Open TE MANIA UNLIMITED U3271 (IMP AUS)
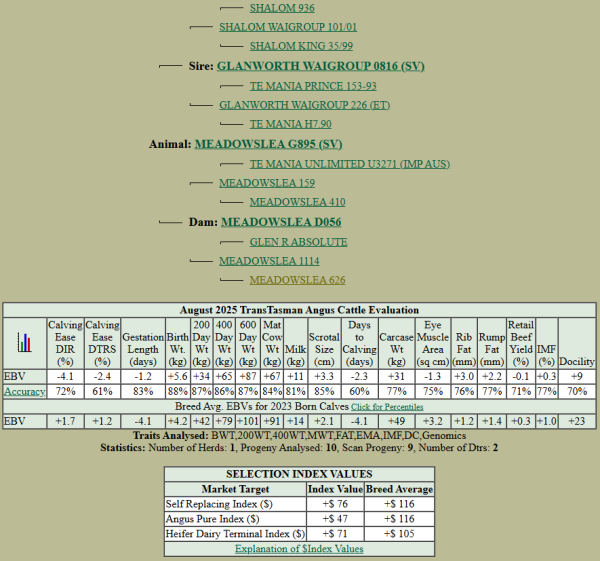Screen dimensions: 600x561 tap(350, 164)
